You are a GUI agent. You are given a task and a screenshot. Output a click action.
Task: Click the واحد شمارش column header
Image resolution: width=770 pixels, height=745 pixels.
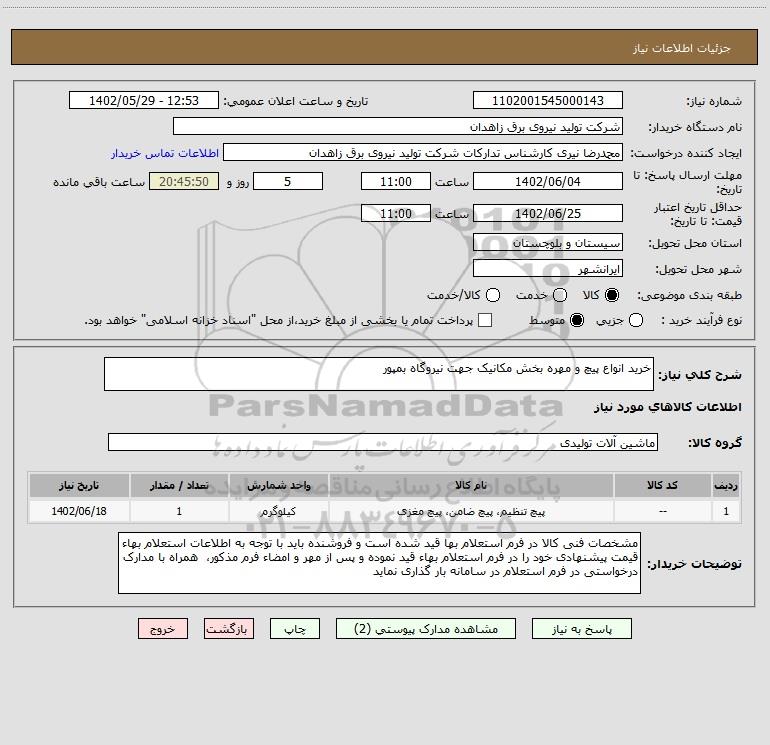click(278, 485)
